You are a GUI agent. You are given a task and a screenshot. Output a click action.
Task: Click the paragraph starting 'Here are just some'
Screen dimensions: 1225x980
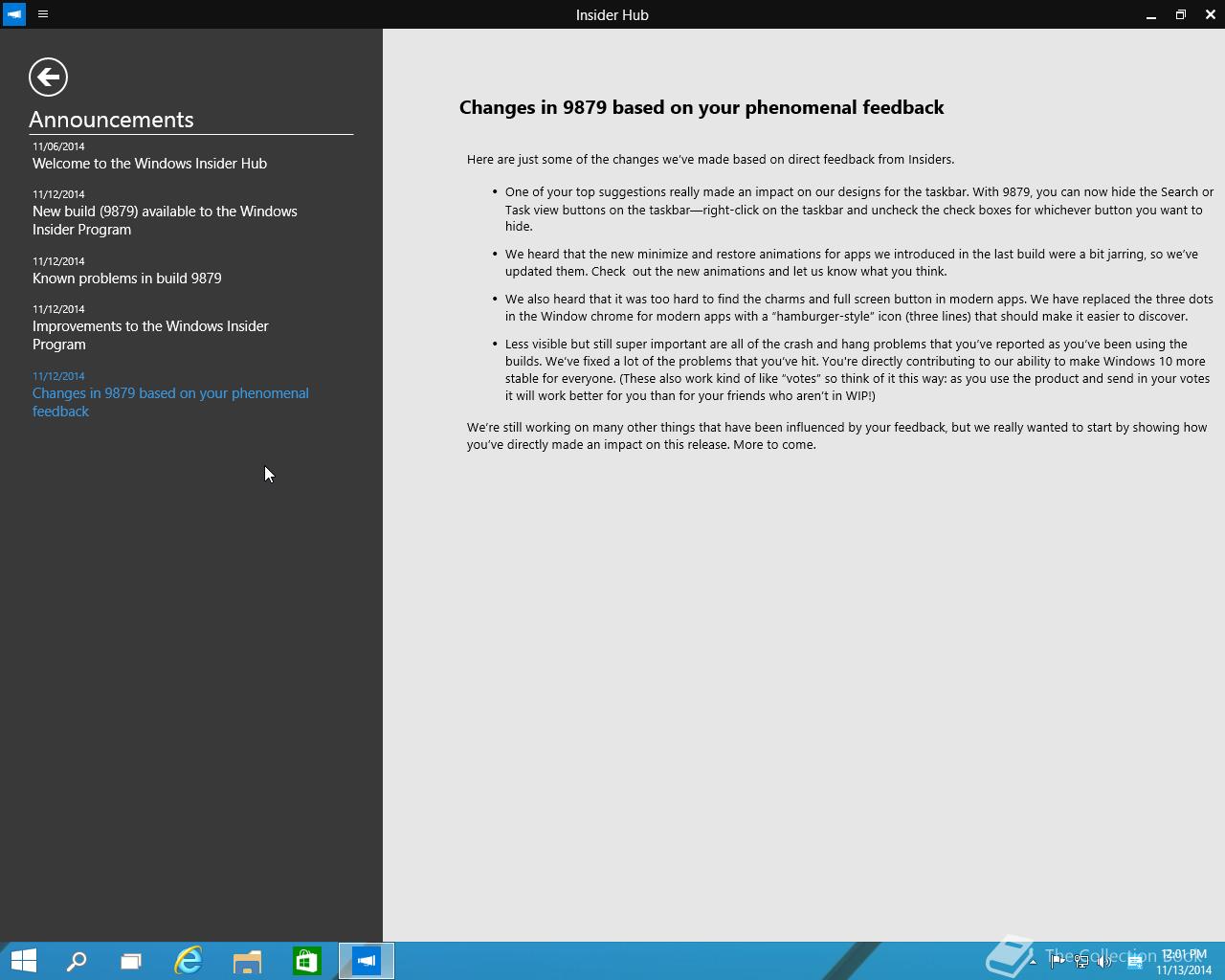coord(710,160)
